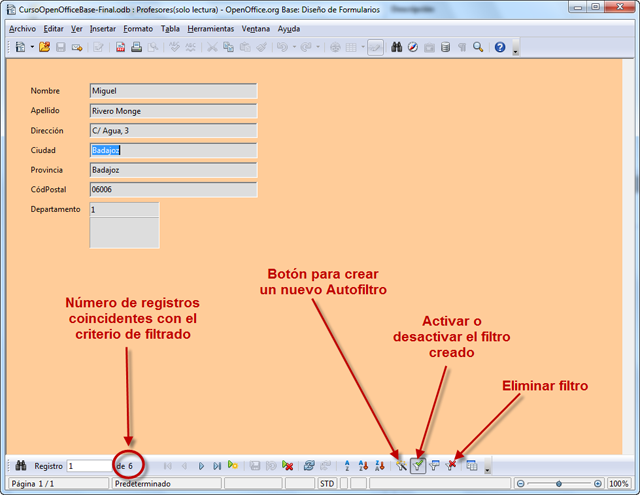
Task: Click the CódPostal field 06006
Action: coord(173,189)
